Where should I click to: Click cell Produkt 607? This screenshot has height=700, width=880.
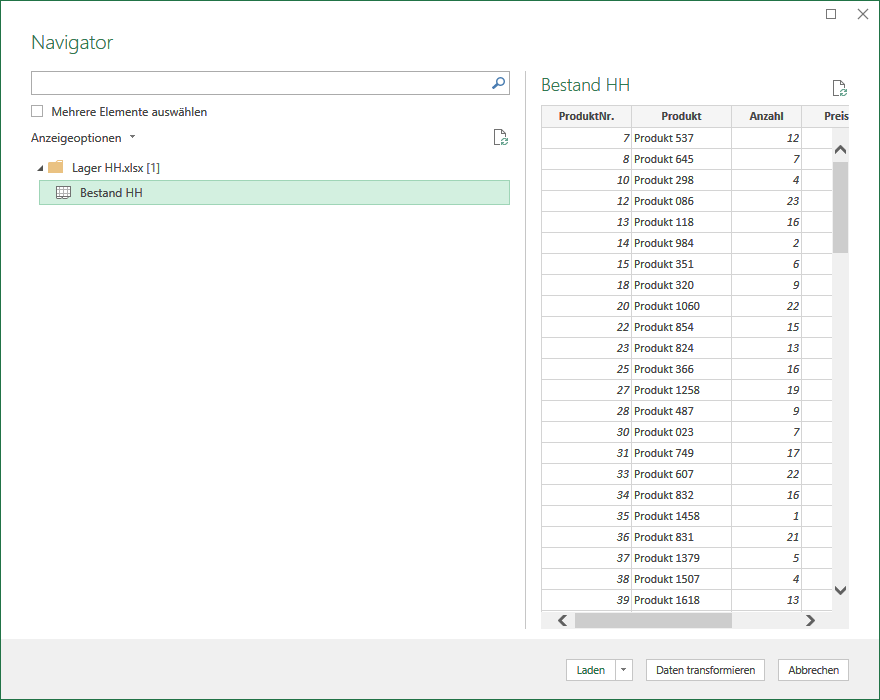681,474
